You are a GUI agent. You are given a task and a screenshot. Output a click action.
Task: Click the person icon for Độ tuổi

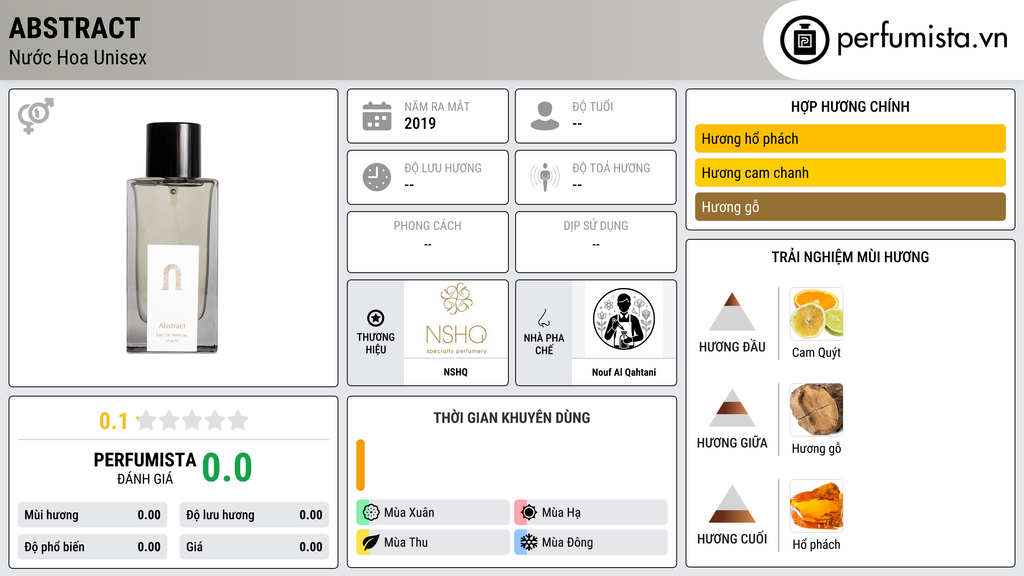point(545,116)
